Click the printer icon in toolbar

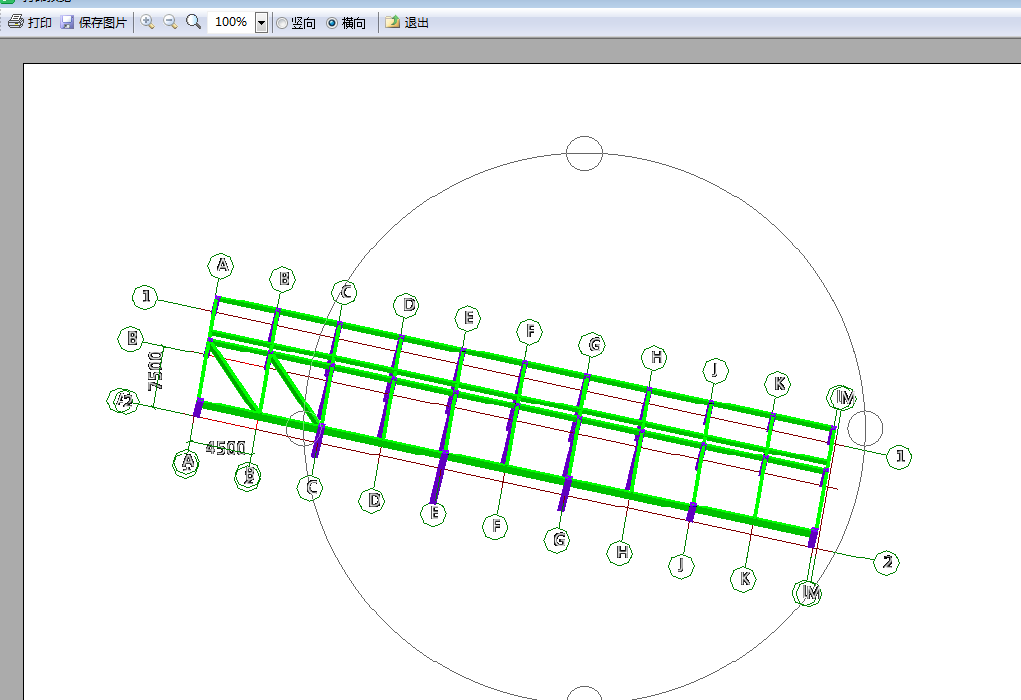point(16,22)
